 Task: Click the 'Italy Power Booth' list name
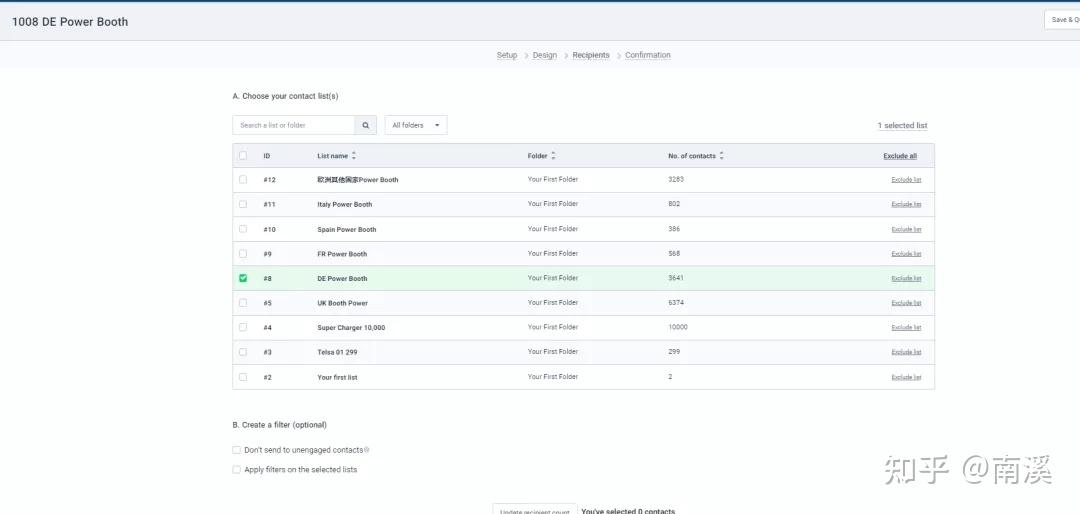pos(345,205)
